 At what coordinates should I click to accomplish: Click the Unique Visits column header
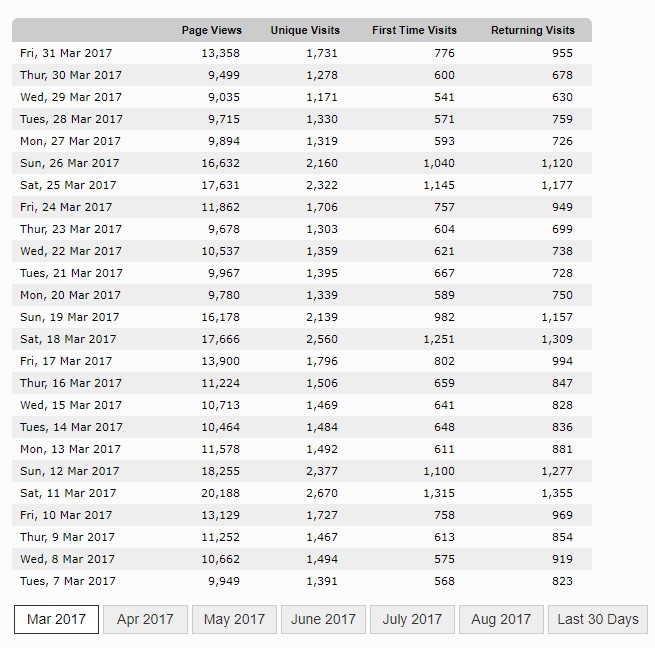(x=305, y=30)
